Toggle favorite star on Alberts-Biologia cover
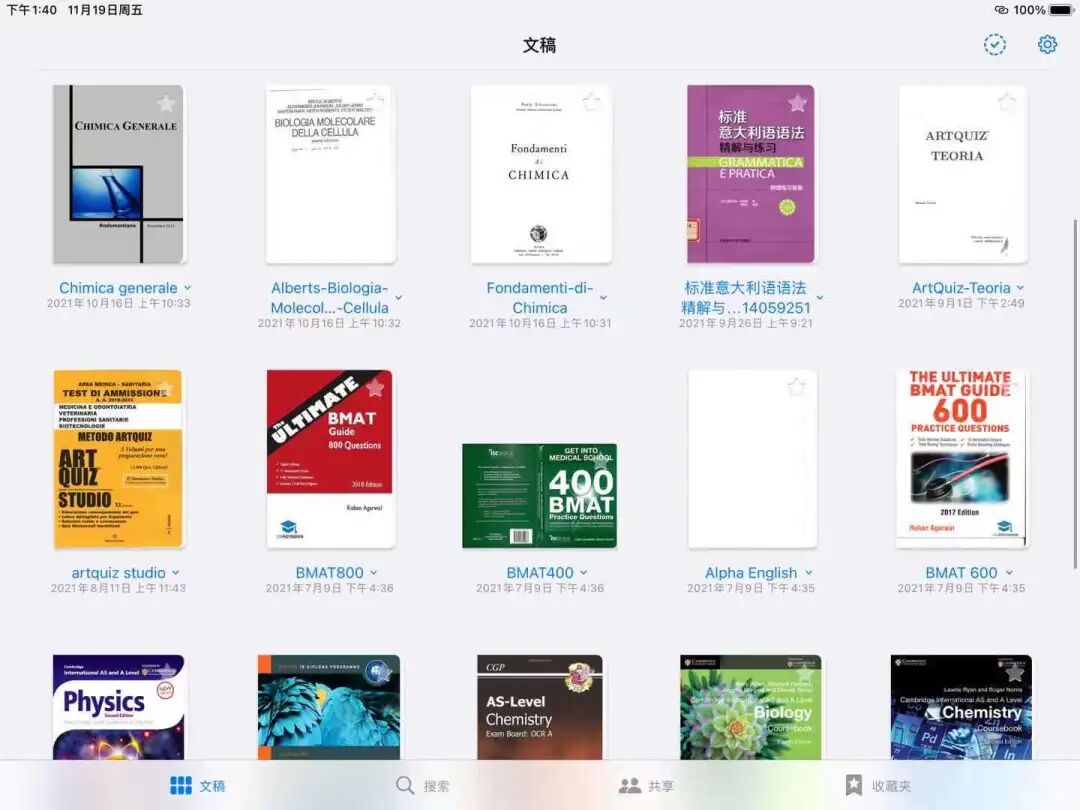Viewport: 1080px width, 810px height. pos(375,101)
